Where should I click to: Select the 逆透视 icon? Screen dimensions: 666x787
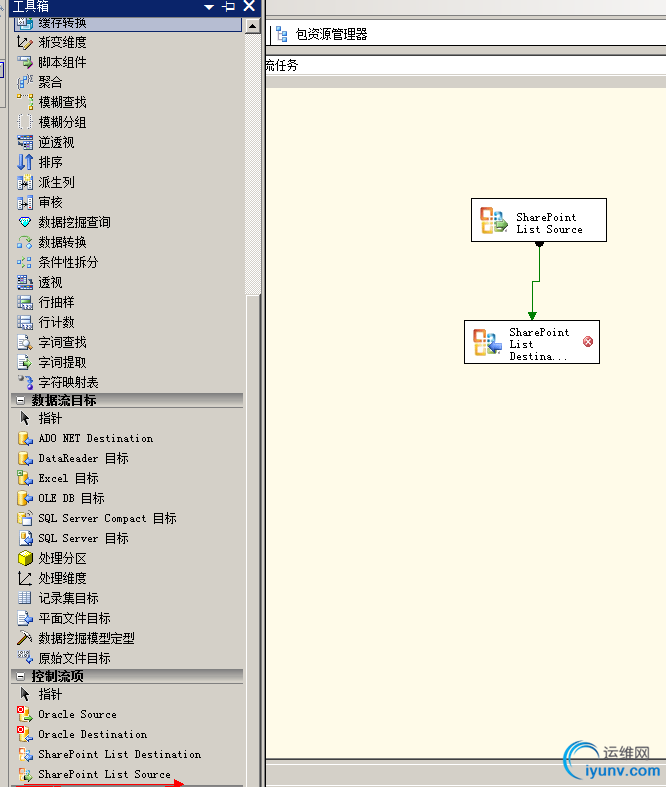pyautogui.click(x=25, y=142)
